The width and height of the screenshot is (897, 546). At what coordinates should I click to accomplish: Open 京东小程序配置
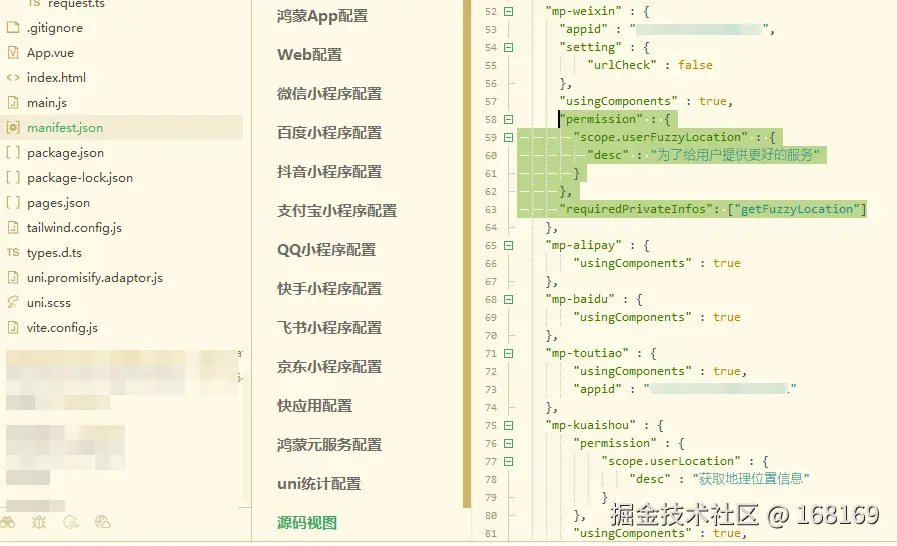pyautogui.click(x=329, y=366)
